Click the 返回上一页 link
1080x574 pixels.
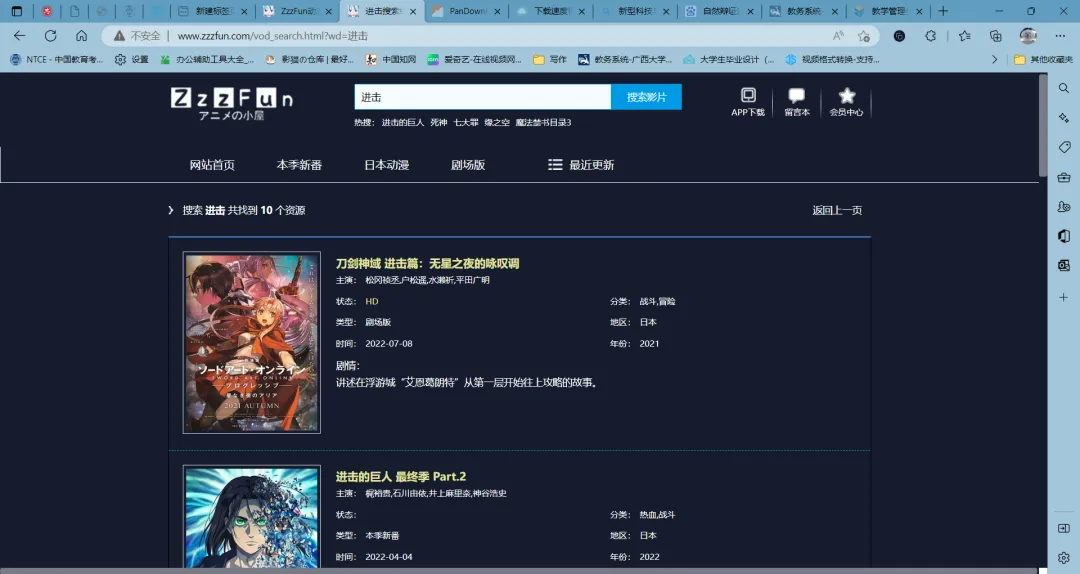click(x=837, y=210)
